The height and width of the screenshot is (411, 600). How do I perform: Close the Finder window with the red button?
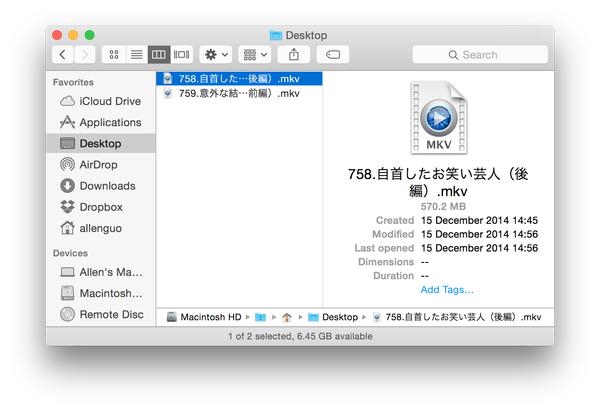[57, 35]
